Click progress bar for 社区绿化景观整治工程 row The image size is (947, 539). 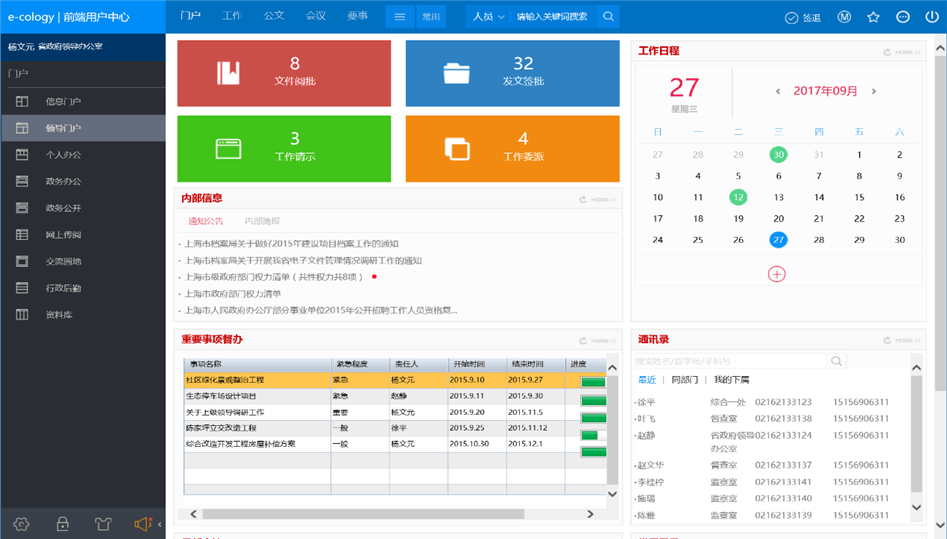point(593,380)
